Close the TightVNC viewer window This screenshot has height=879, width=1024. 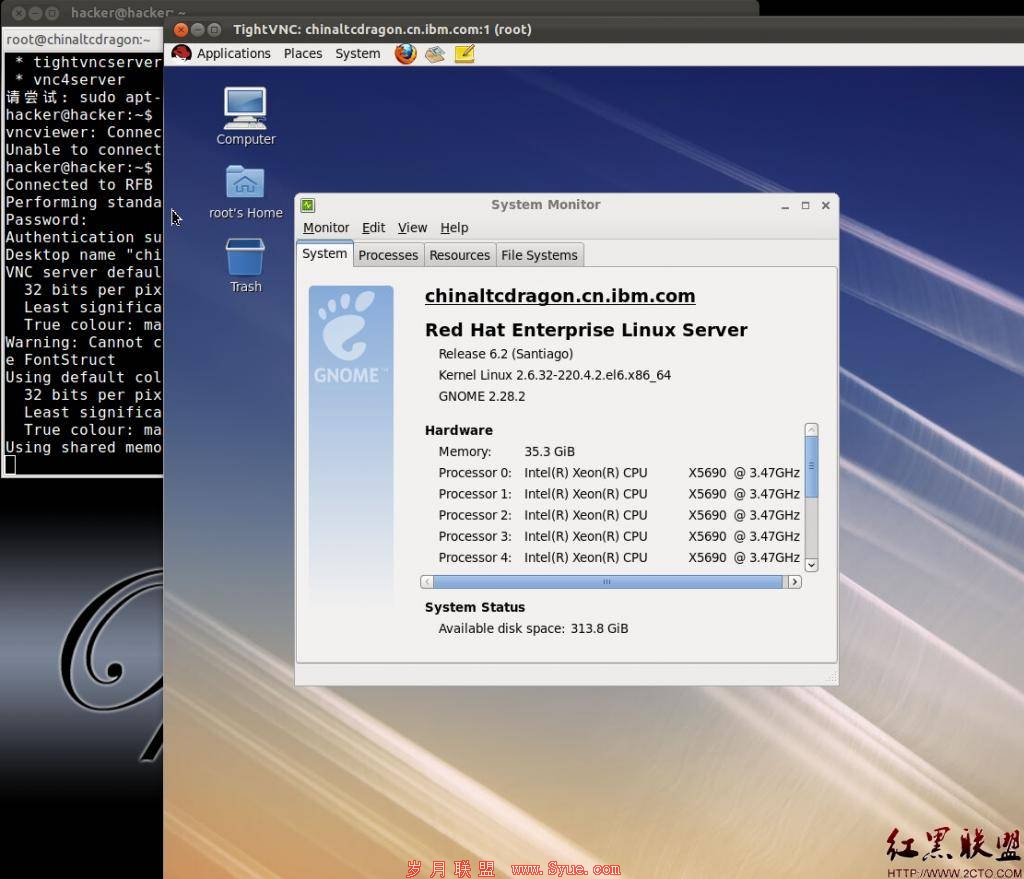click(182, 29)
